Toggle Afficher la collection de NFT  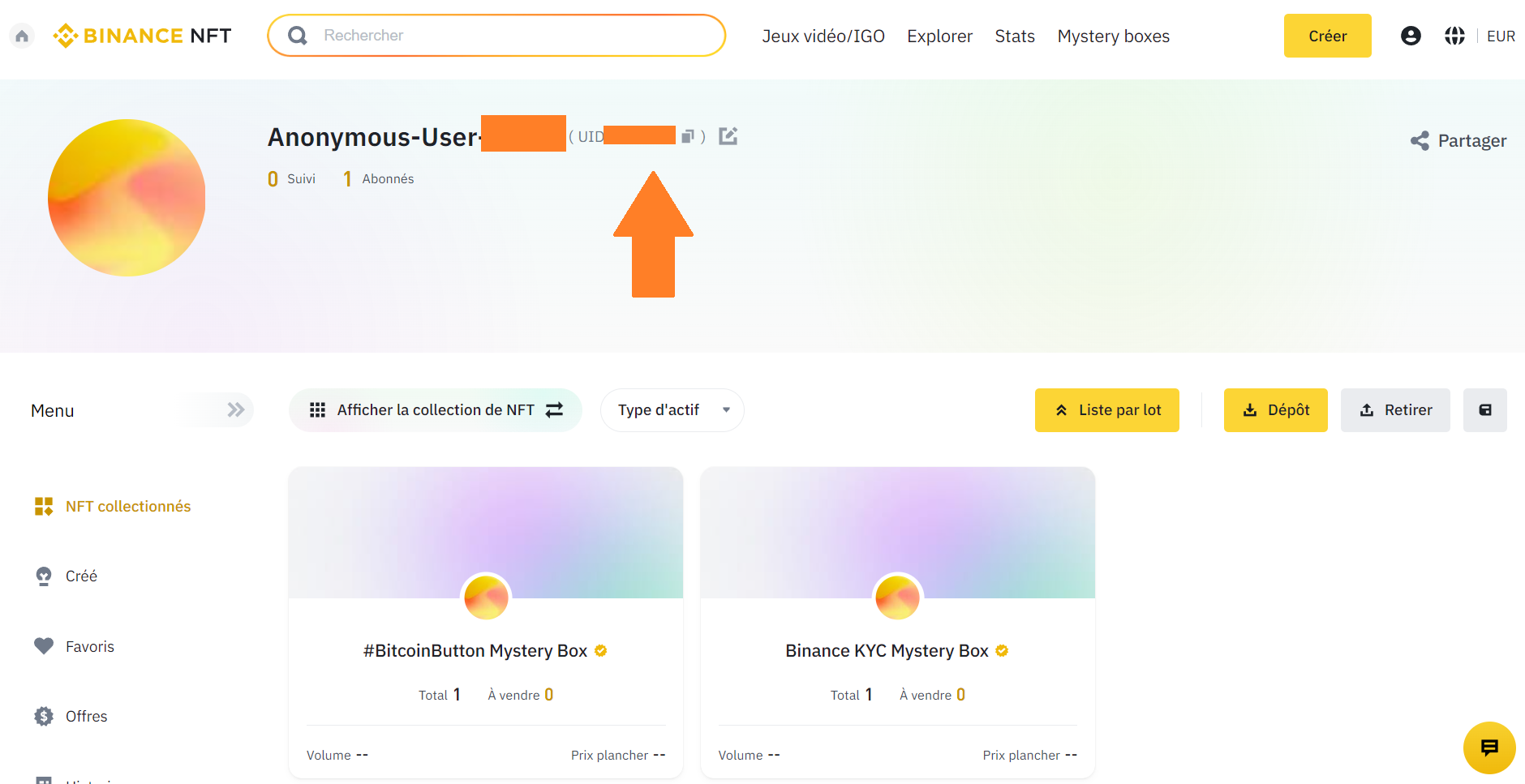click(435, 410)
